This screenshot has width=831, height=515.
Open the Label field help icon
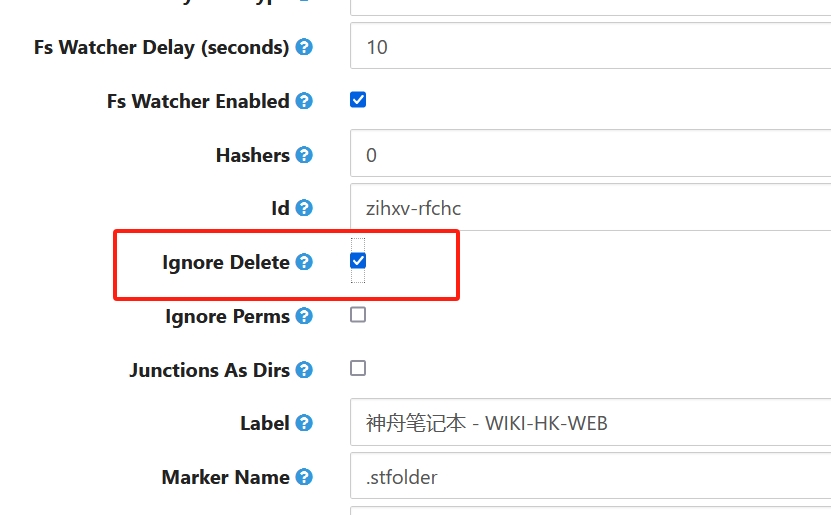[304, 423]
